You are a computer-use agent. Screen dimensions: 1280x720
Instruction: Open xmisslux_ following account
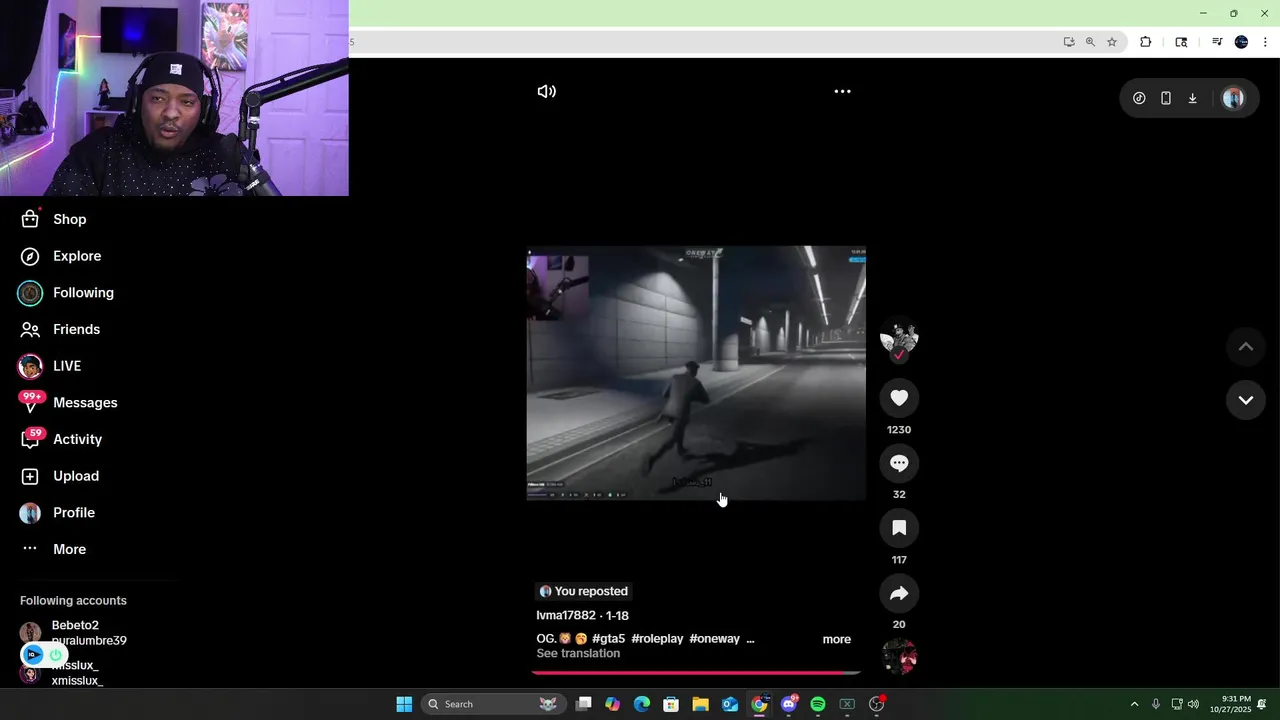coord(75,673)
